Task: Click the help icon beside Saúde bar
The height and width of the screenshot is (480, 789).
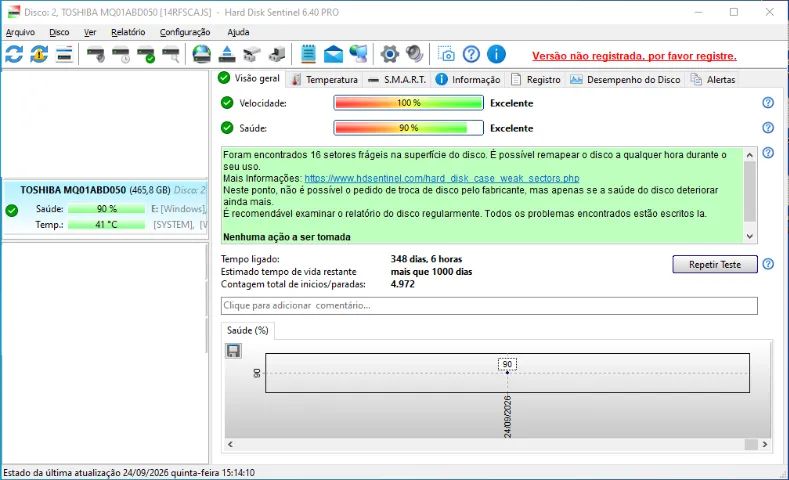Action: [768, 128]
